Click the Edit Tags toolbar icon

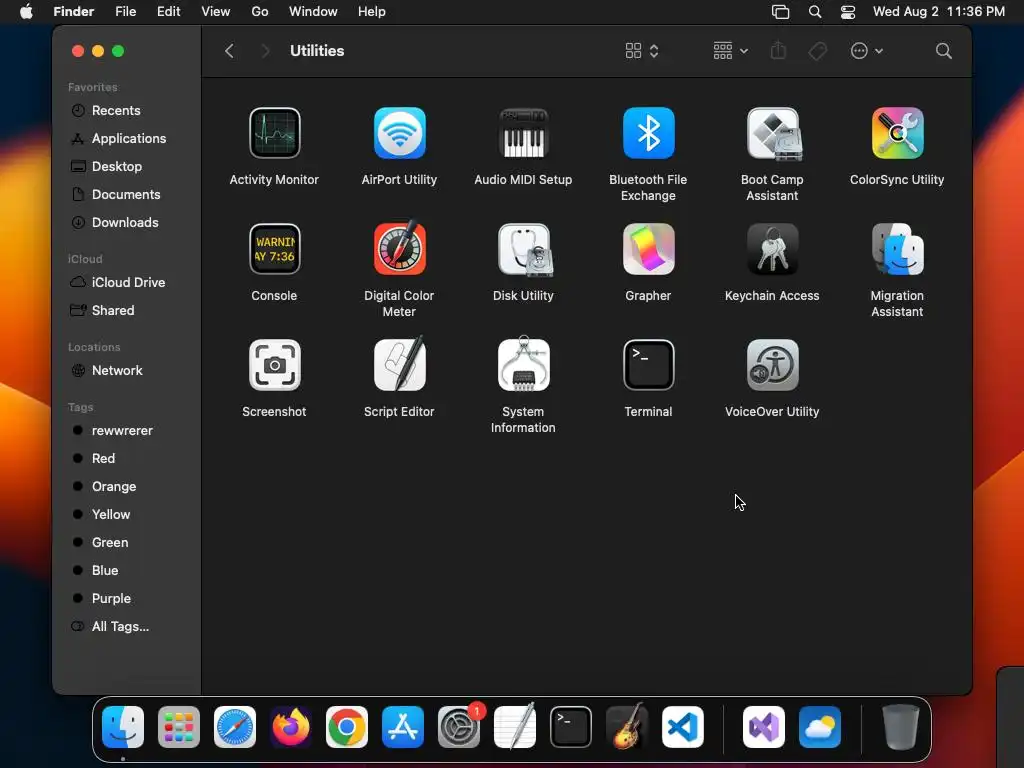pyautogui.click(x=817, y=51)
